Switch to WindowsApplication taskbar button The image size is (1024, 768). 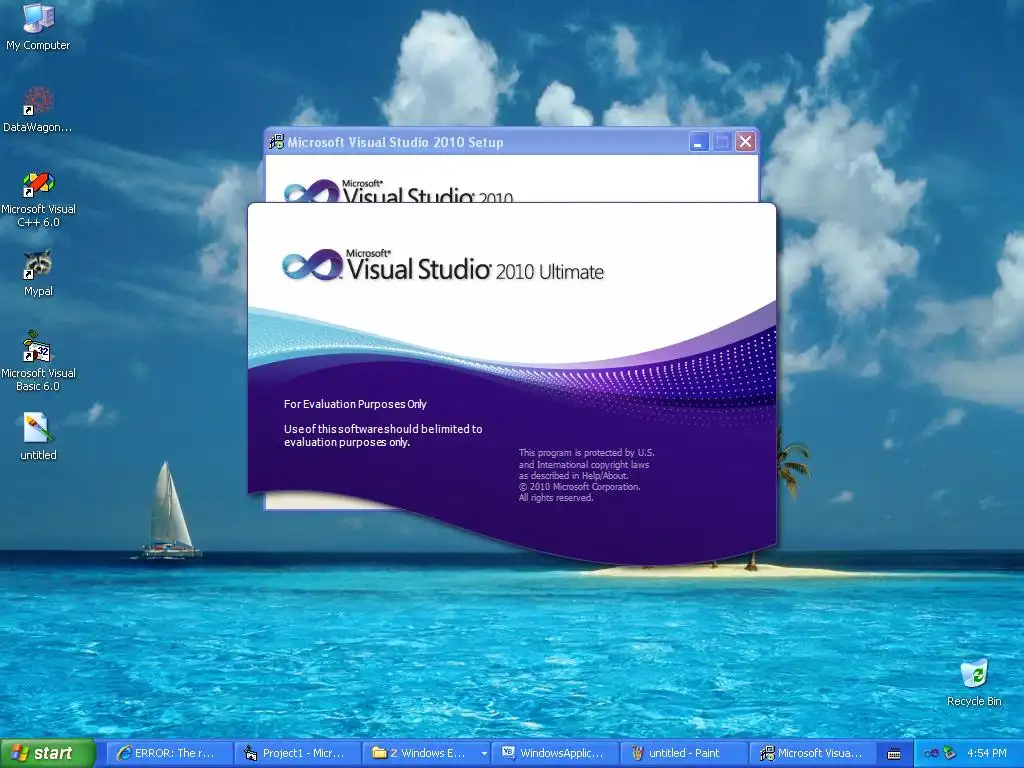[554, 753]
